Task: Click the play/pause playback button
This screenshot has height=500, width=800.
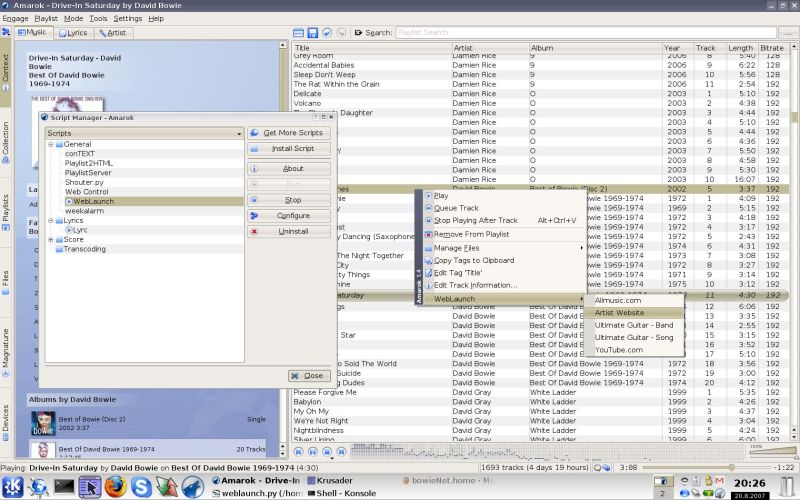Action: coord(313,452)
